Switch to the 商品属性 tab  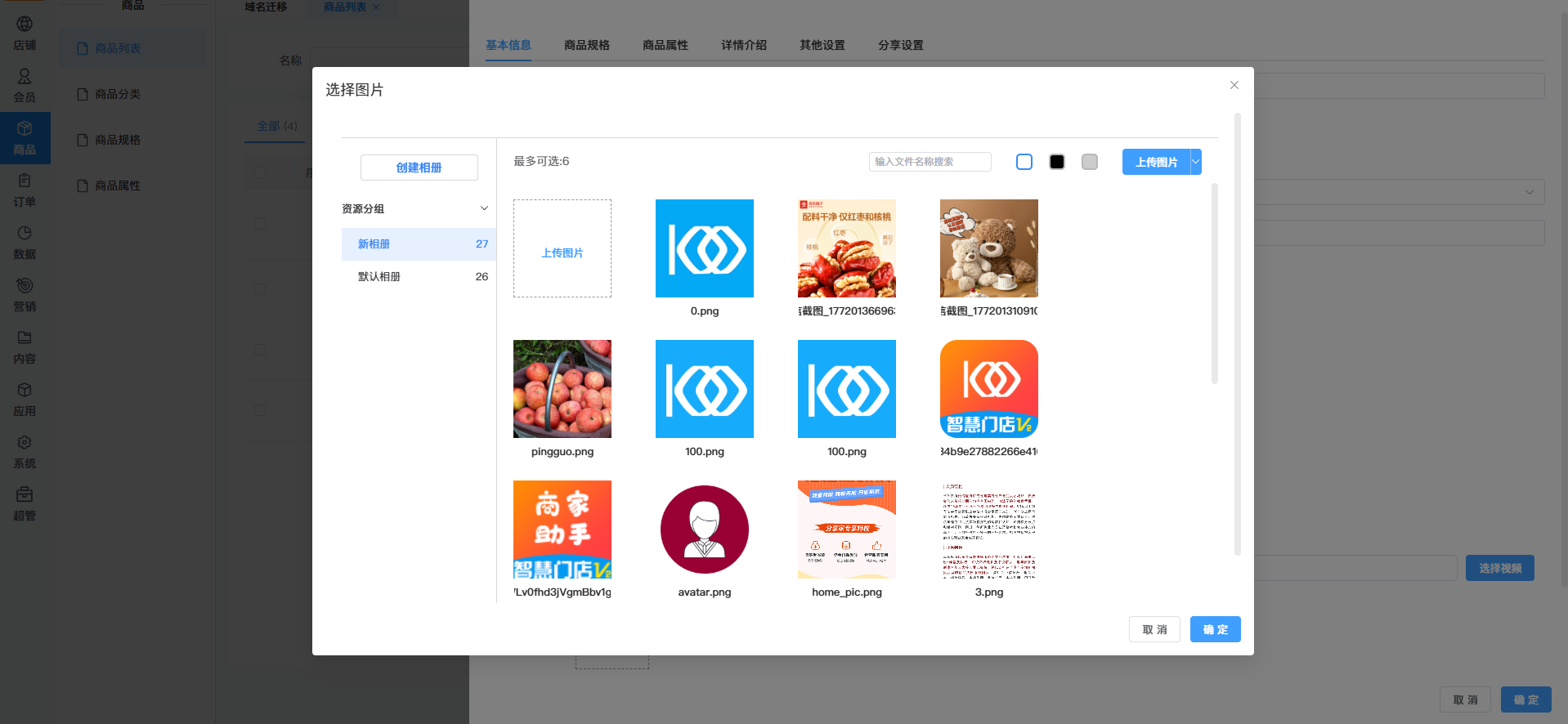coord(665,45)
